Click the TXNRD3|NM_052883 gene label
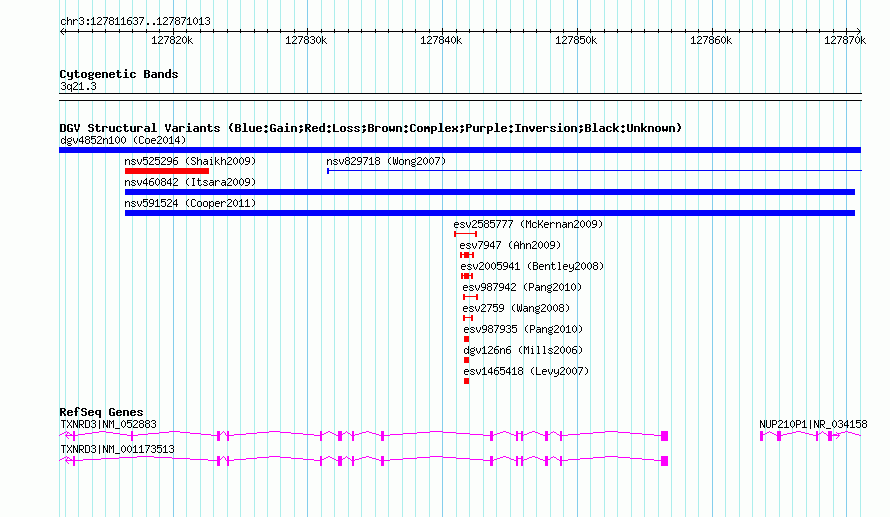Image resolution: width=890 pixels, height=517 pixels. pos(108,424)
